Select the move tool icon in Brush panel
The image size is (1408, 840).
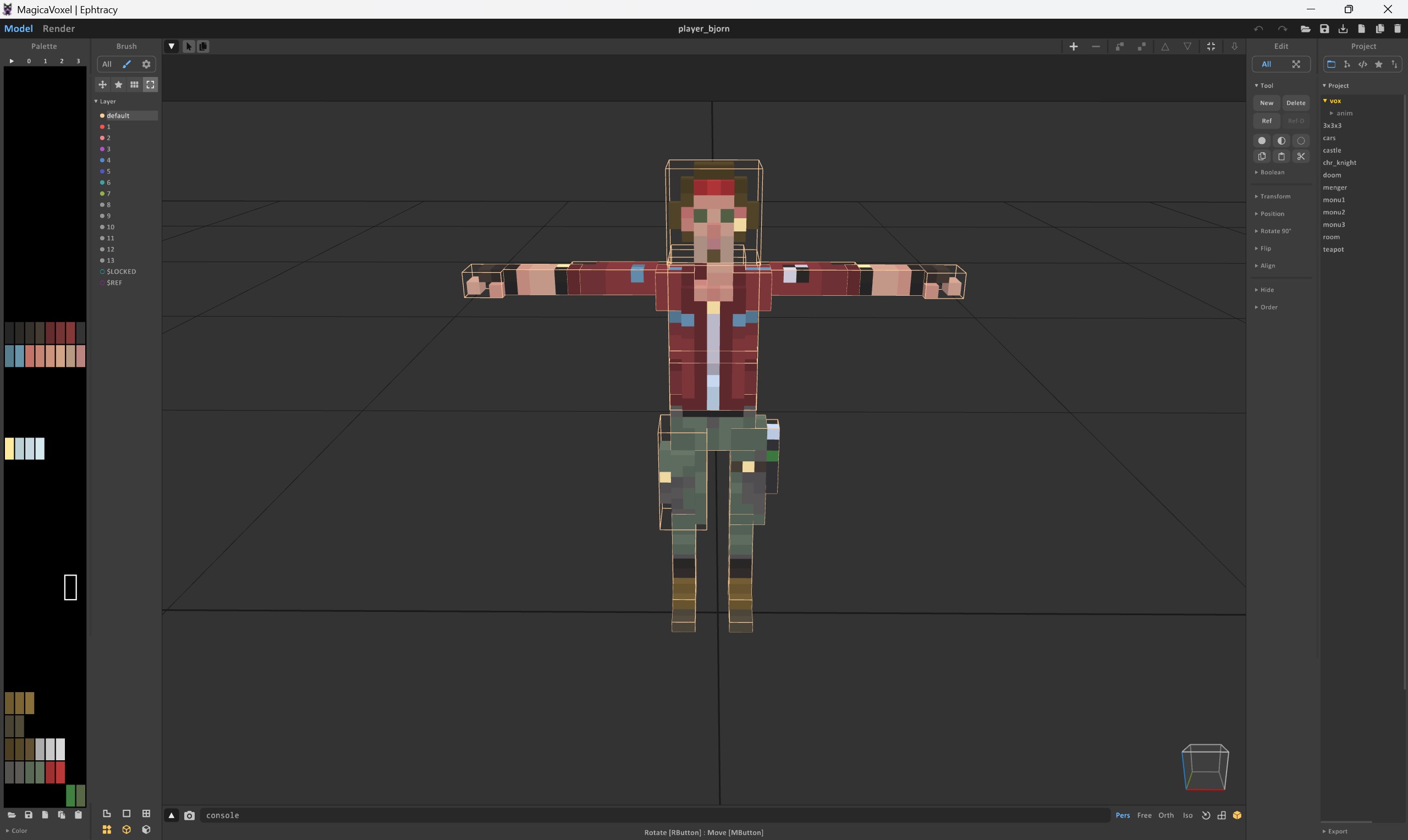tap(102, 85)
